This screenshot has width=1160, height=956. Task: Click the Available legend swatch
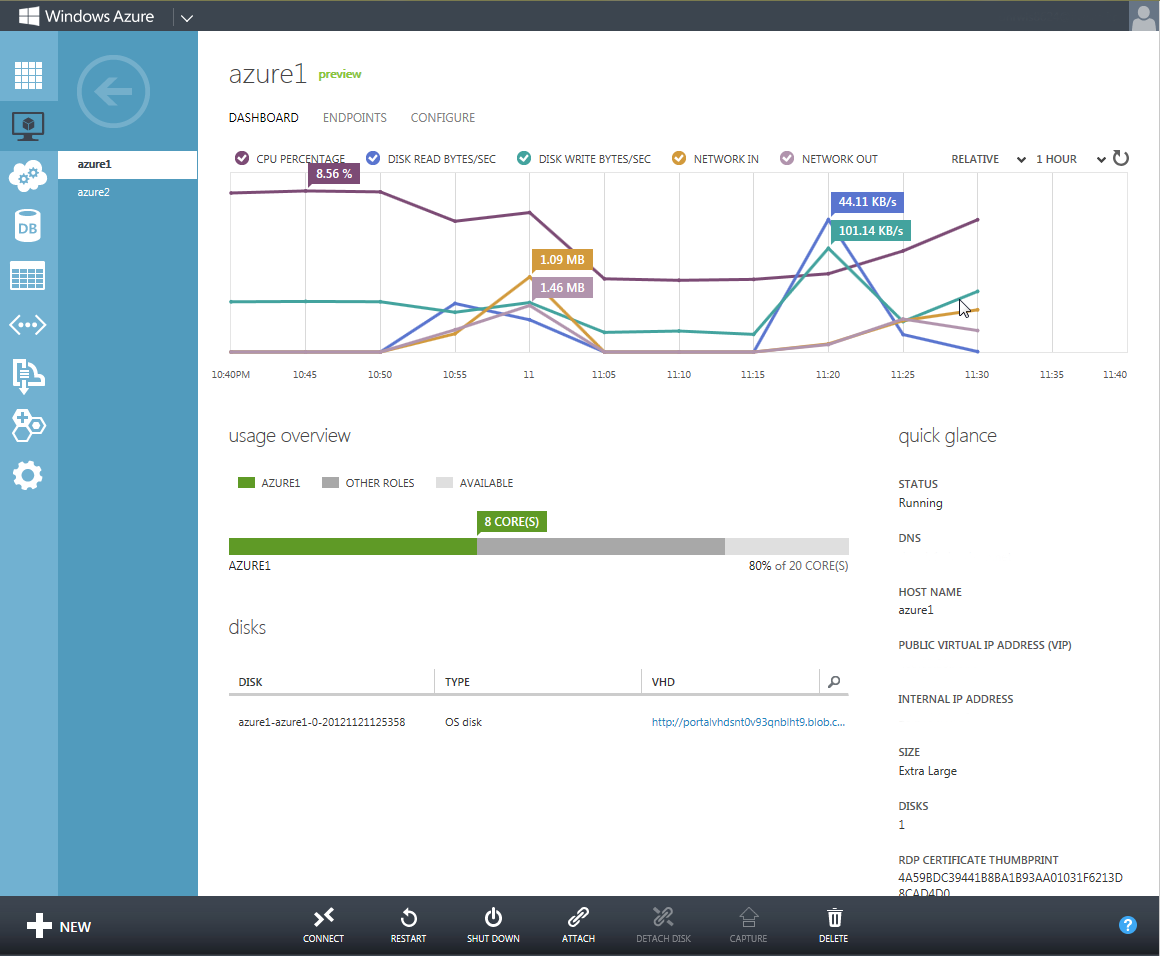tap(445, 482)
